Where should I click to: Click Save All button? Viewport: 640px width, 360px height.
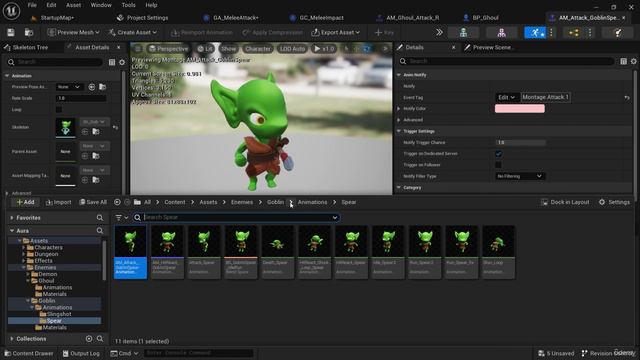coord(93,202)
